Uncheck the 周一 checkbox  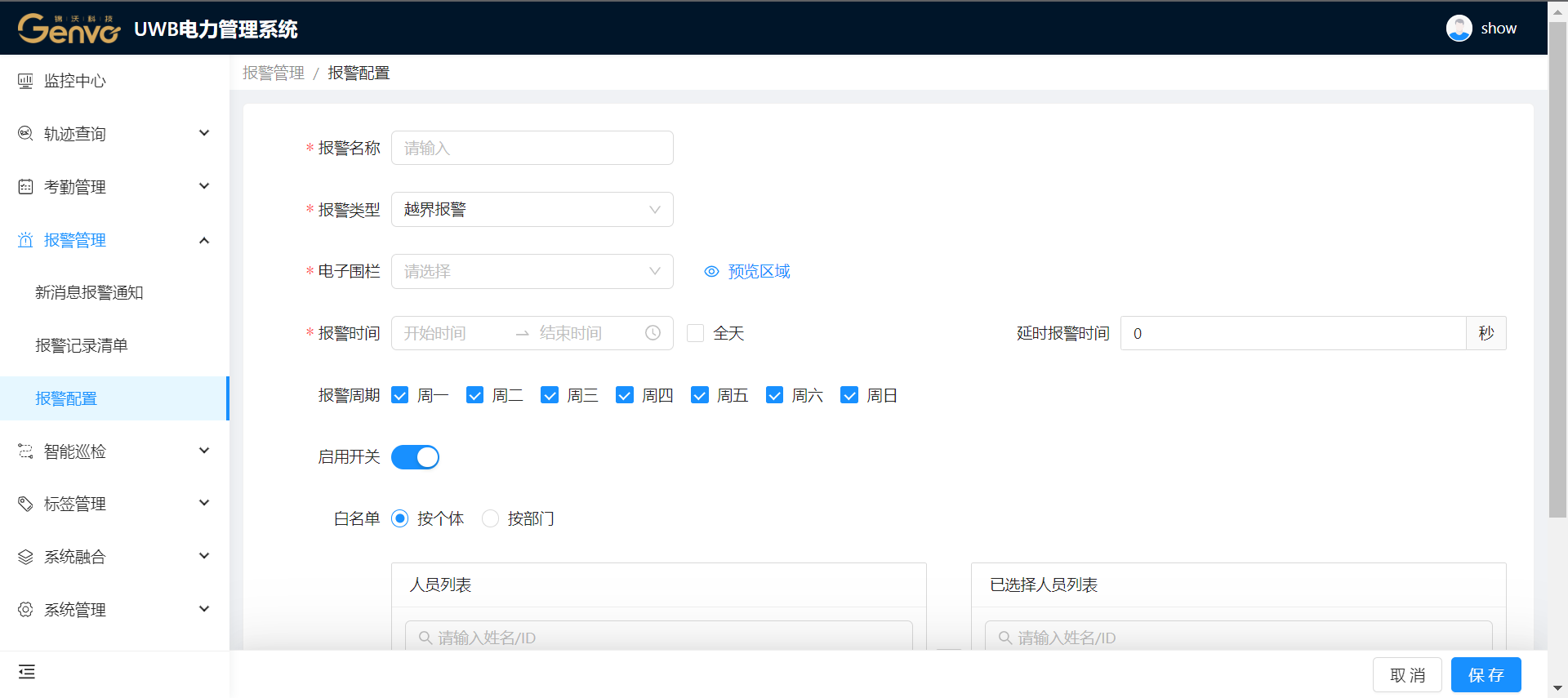(x=399, y=395)
